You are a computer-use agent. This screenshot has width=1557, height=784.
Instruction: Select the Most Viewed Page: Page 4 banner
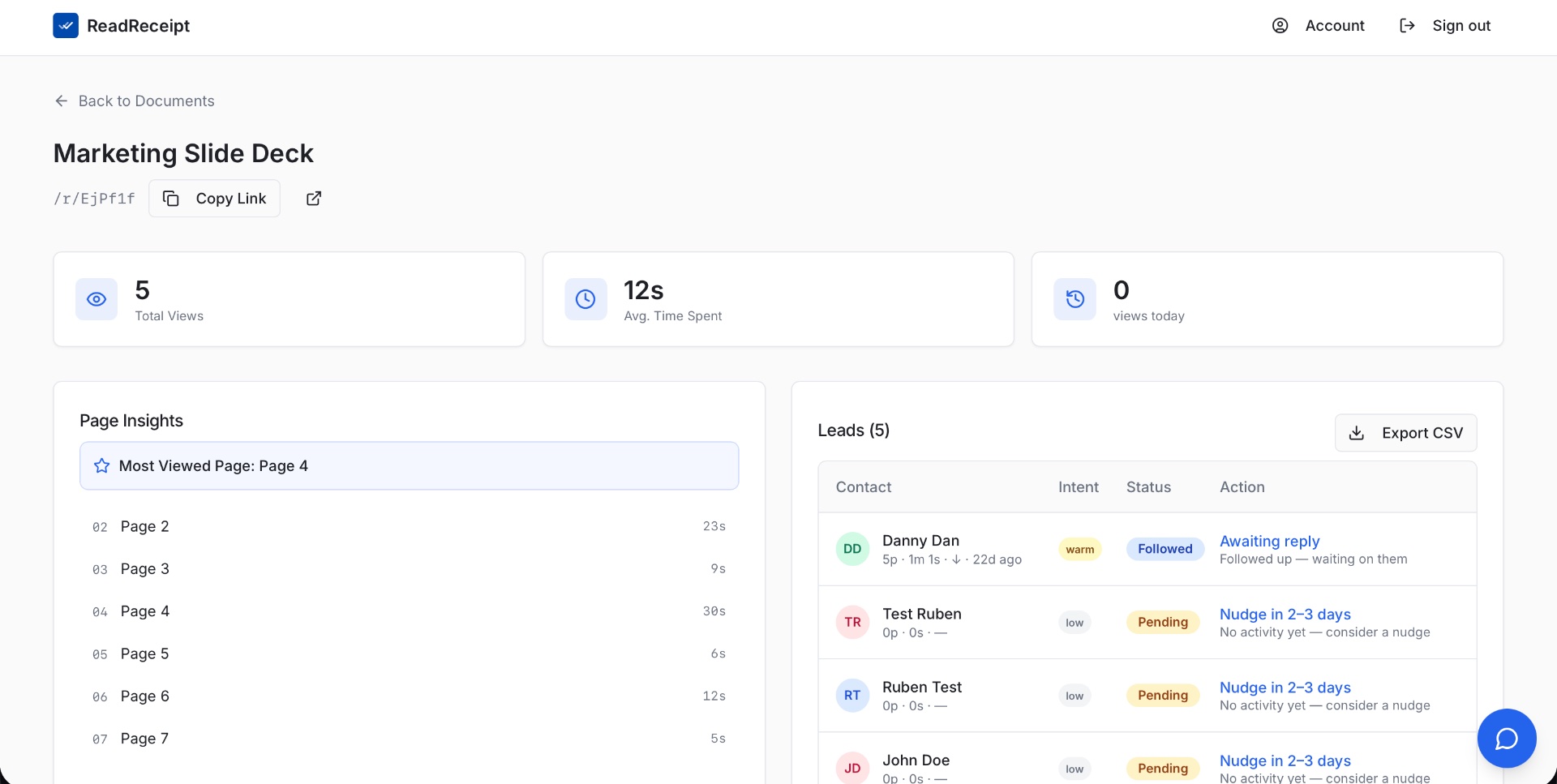tap(409, 466)
